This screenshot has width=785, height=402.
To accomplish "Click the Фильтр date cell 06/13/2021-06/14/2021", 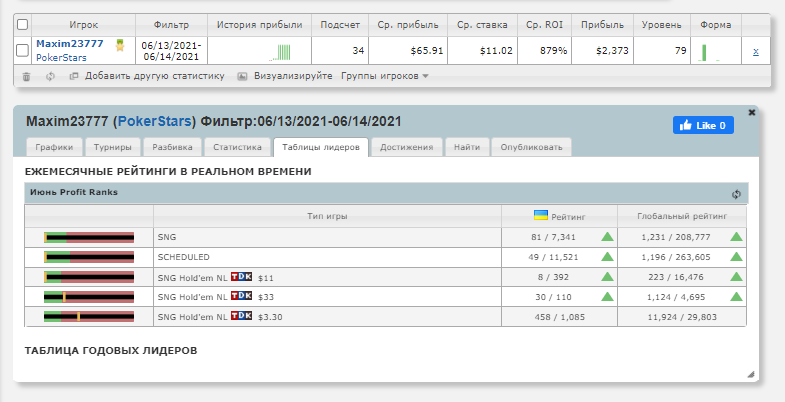I will pos(171,51).
